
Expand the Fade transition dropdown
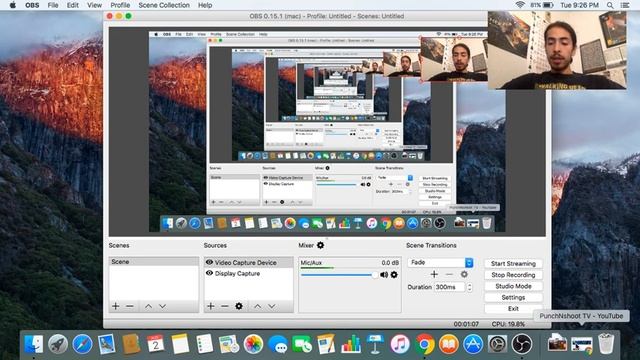click(x=441, y=262)
